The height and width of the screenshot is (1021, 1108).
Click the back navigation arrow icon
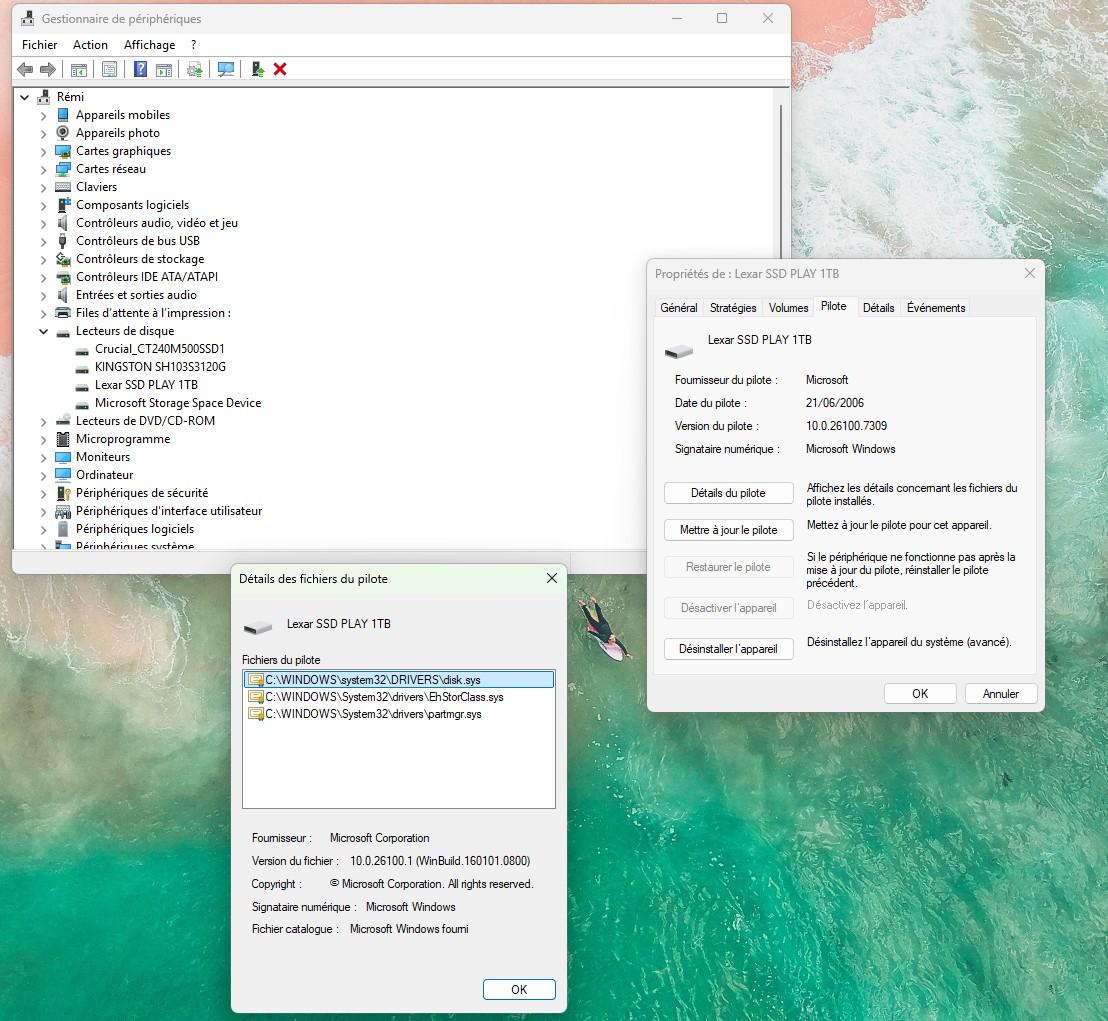click(24, 69)
